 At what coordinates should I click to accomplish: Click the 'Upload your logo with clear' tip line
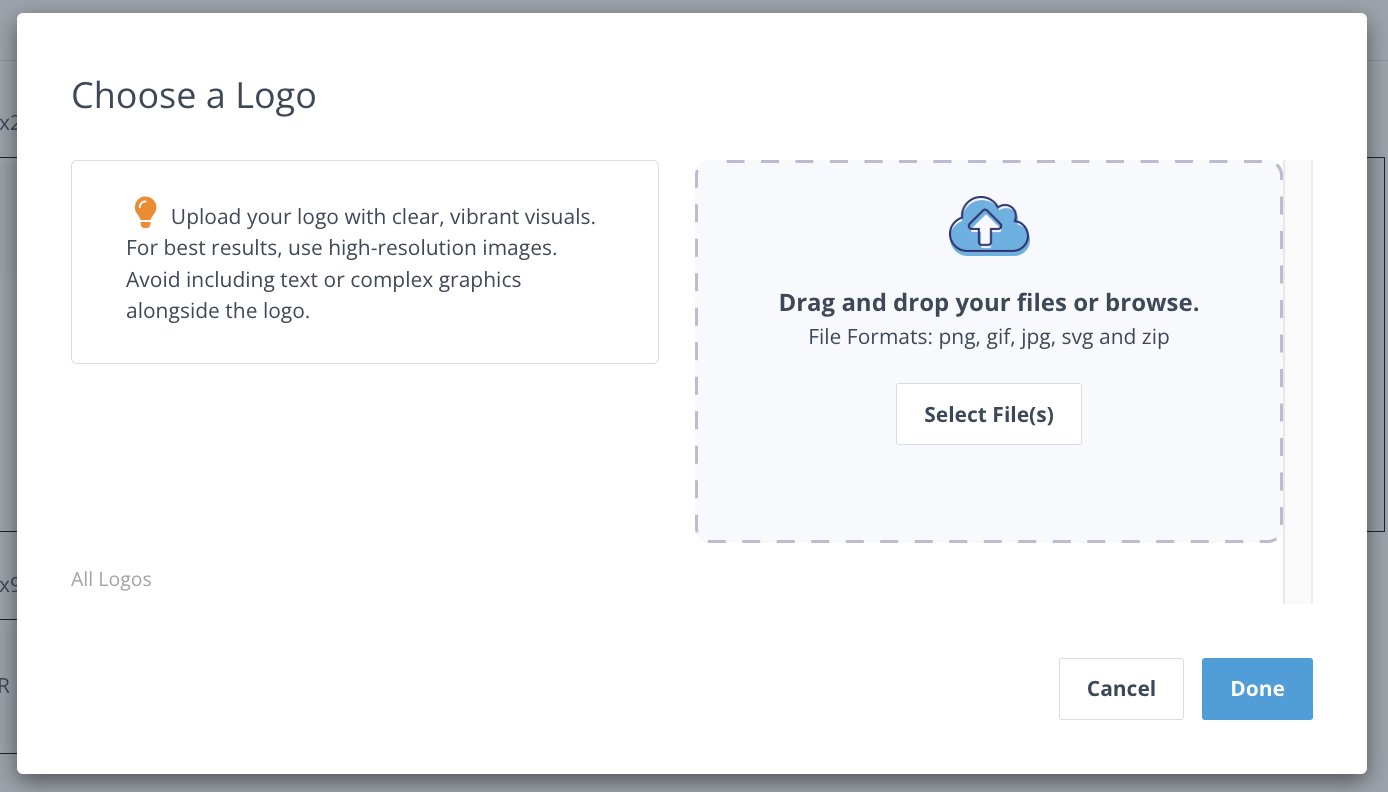(383, 217)
